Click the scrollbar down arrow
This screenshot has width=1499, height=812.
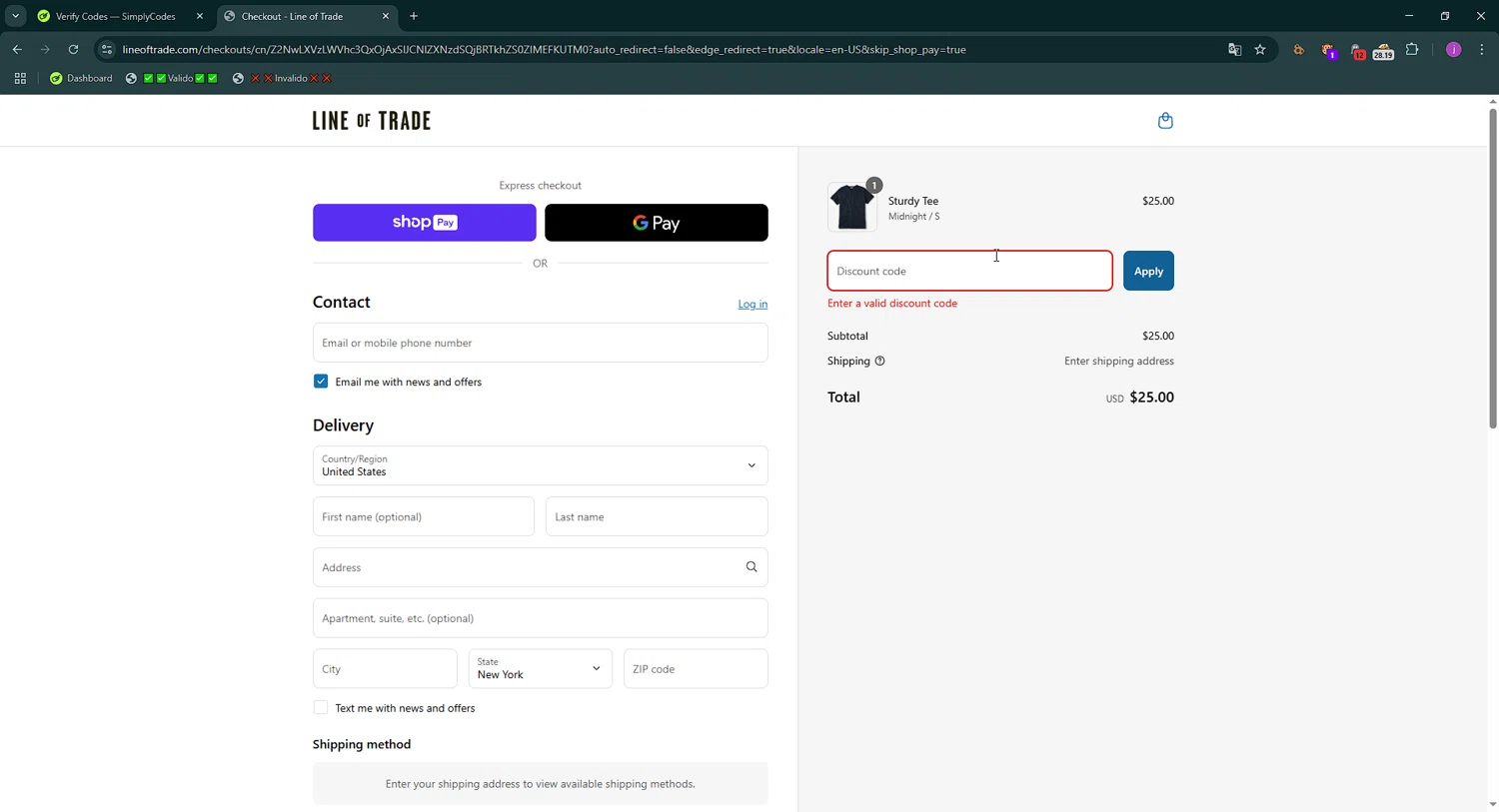click(1493, 805)
